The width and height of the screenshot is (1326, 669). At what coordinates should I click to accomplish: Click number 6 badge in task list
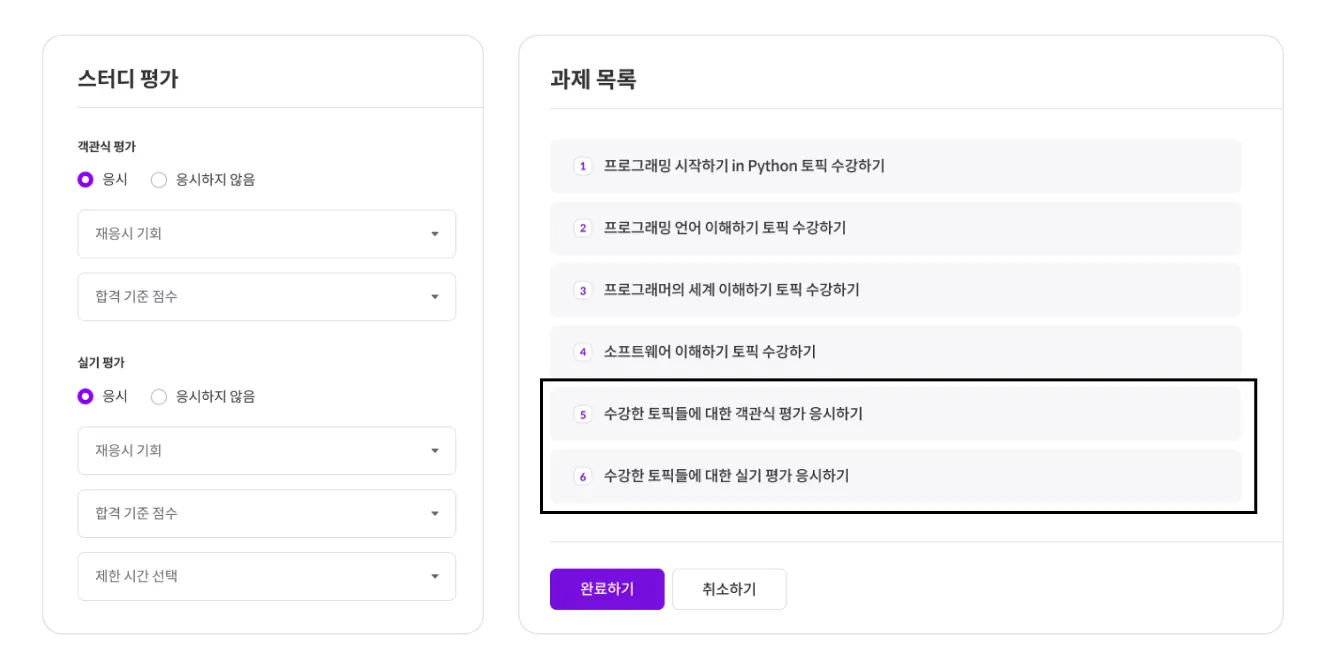583,476
